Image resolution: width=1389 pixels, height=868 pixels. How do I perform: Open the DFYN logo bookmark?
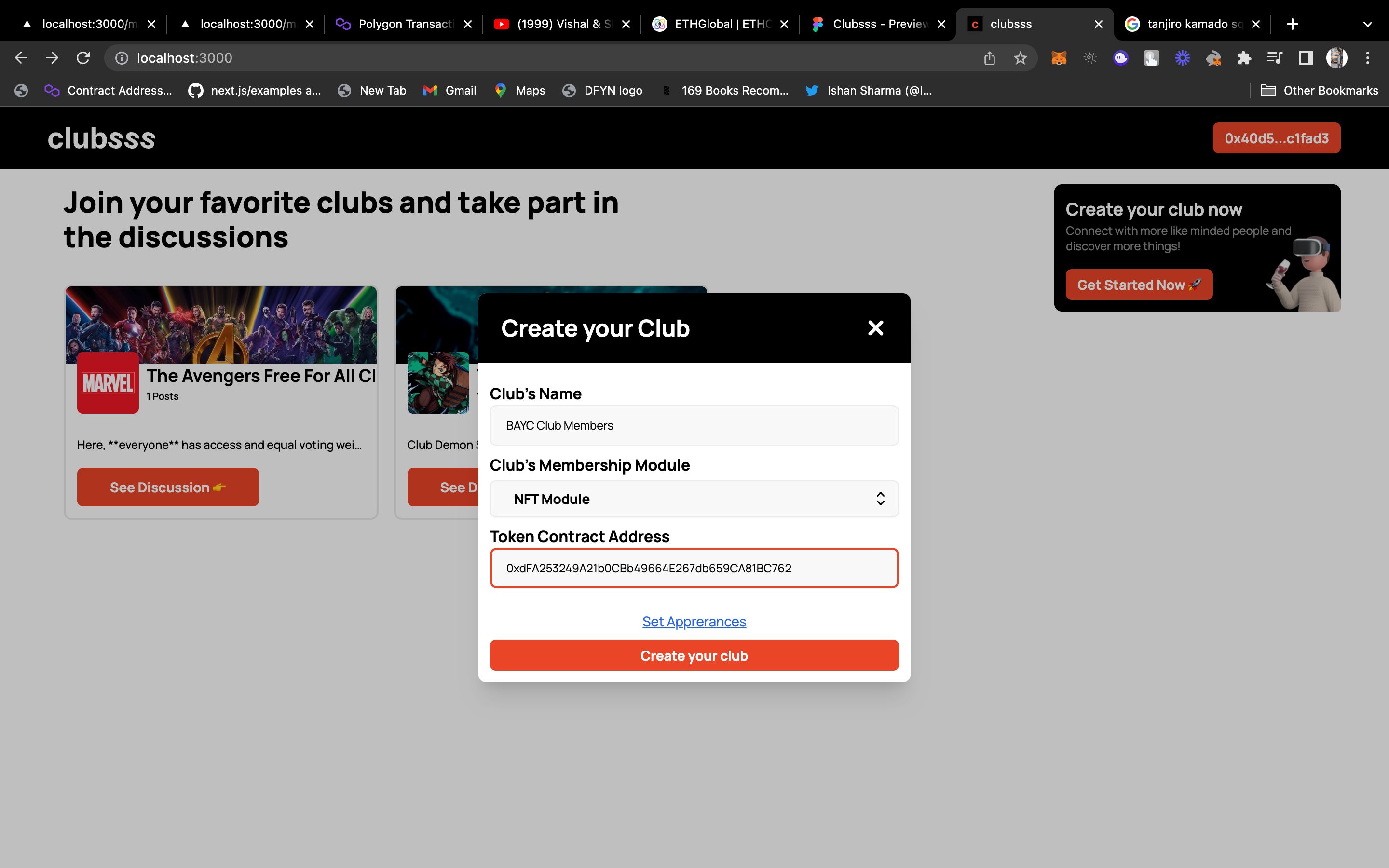(x=602, y=91)
